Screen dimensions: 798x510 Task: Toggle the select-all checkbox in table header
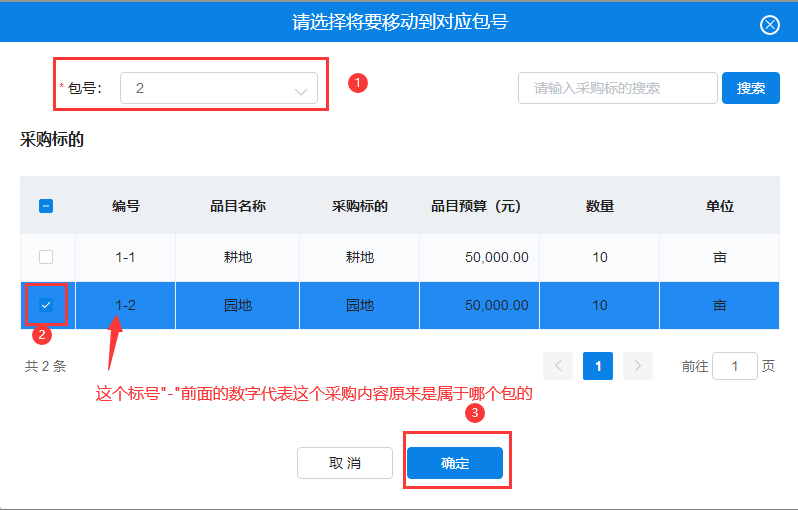(x=46, y=206)
